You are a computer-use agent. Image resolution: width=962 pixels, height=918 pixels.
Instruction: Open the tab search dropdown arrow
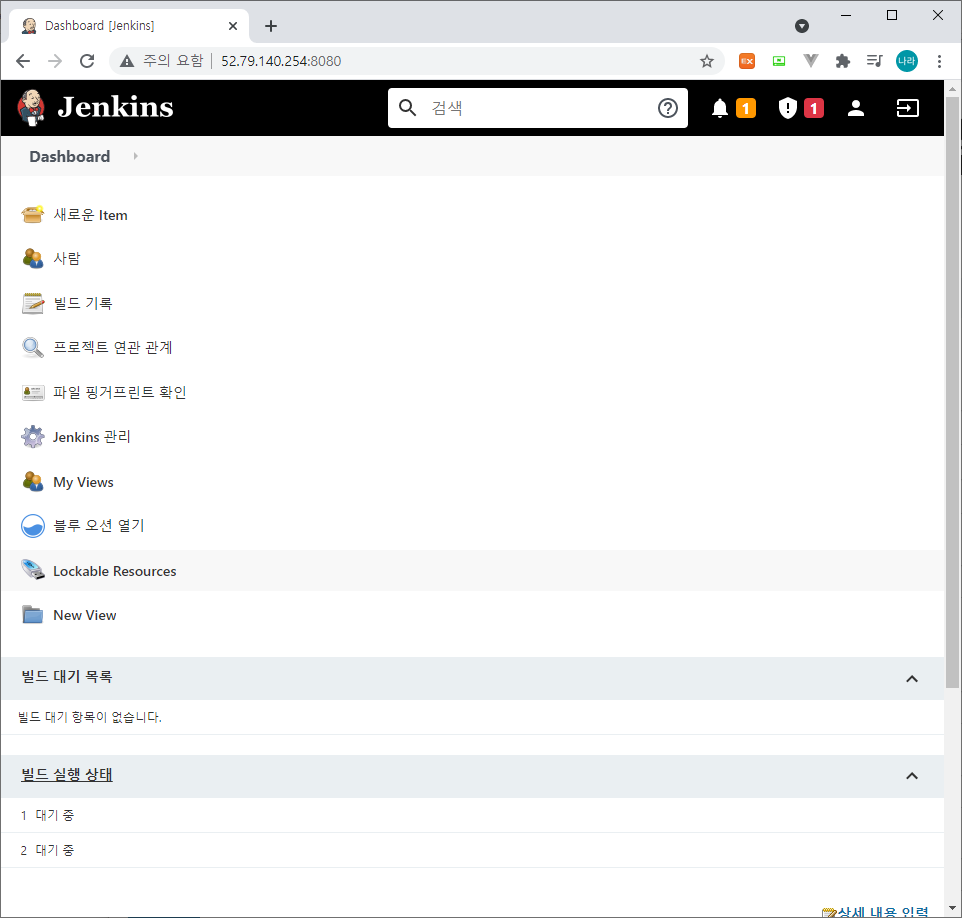tap(801, 26)
